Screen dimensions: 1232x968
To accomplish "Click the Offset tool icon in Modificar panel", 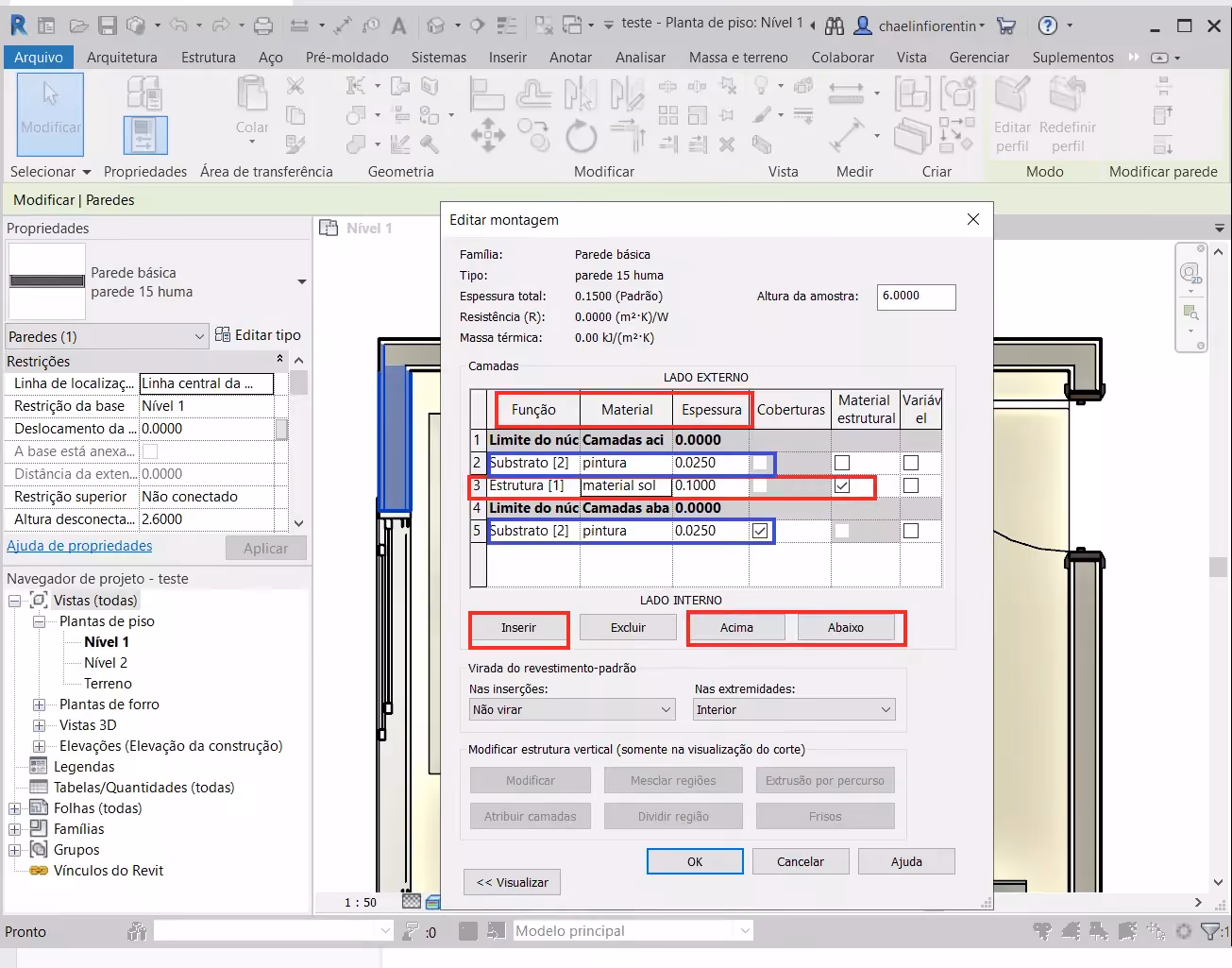I will (x=533, y=93).
